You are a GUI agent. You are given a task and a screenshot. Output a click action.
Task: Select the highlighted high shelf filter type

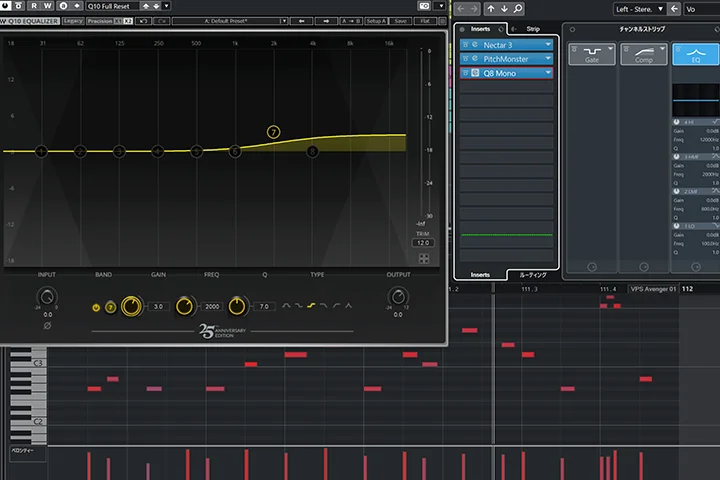(311, 305)
